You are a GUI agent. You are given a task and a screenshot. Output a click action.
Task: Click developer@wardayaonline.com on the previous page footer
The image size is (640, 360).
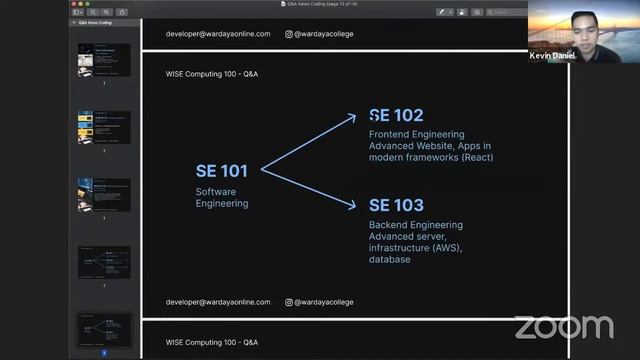218,34
